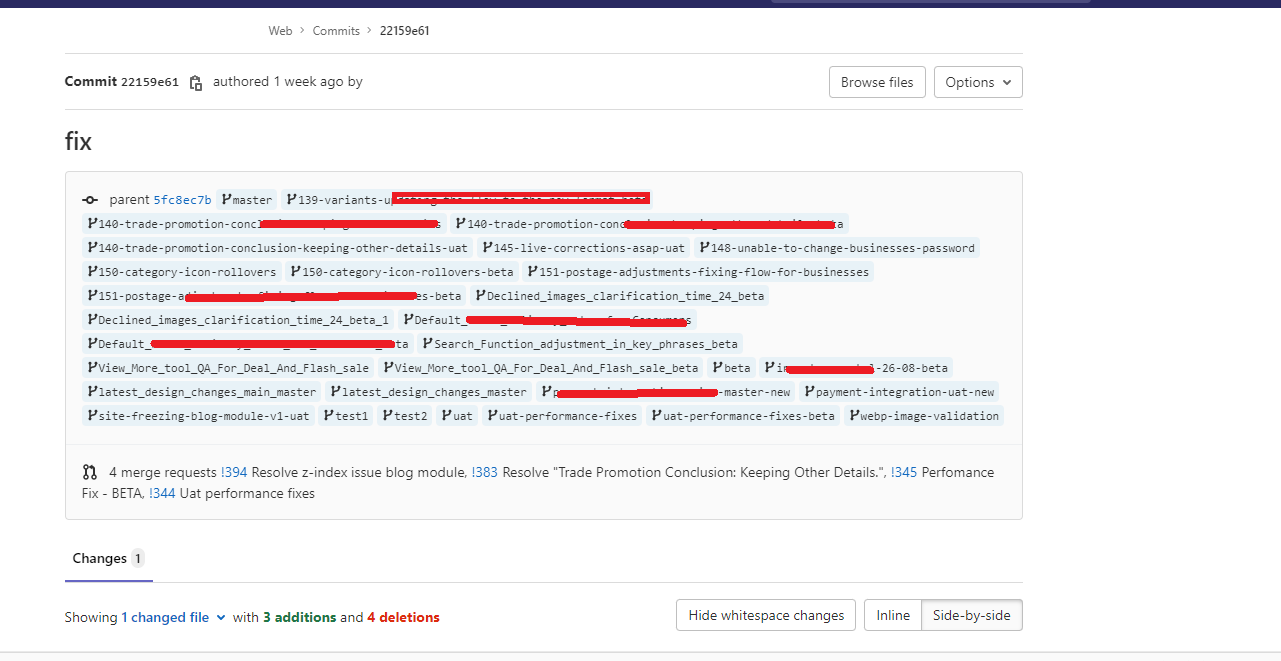1281x661 pixels.
Task: Open branch payment-integration-uat-new
Action: click(x=900, y=392)
